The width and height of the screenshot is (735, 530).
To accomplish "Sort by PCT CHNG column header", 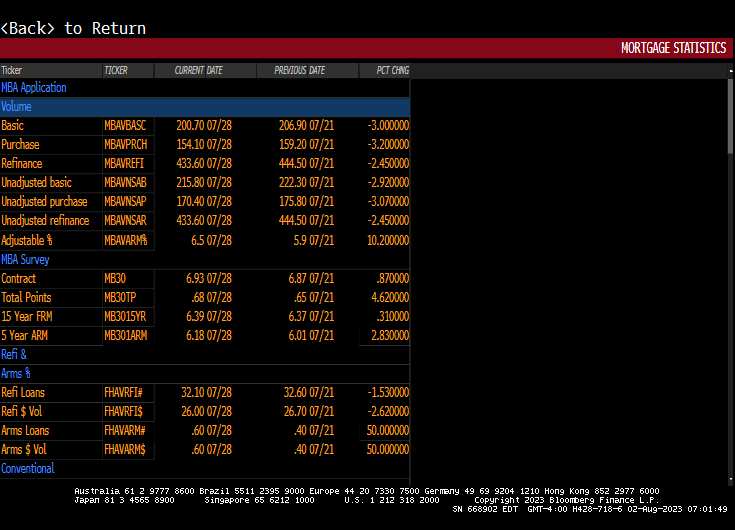I will [391, 70].
